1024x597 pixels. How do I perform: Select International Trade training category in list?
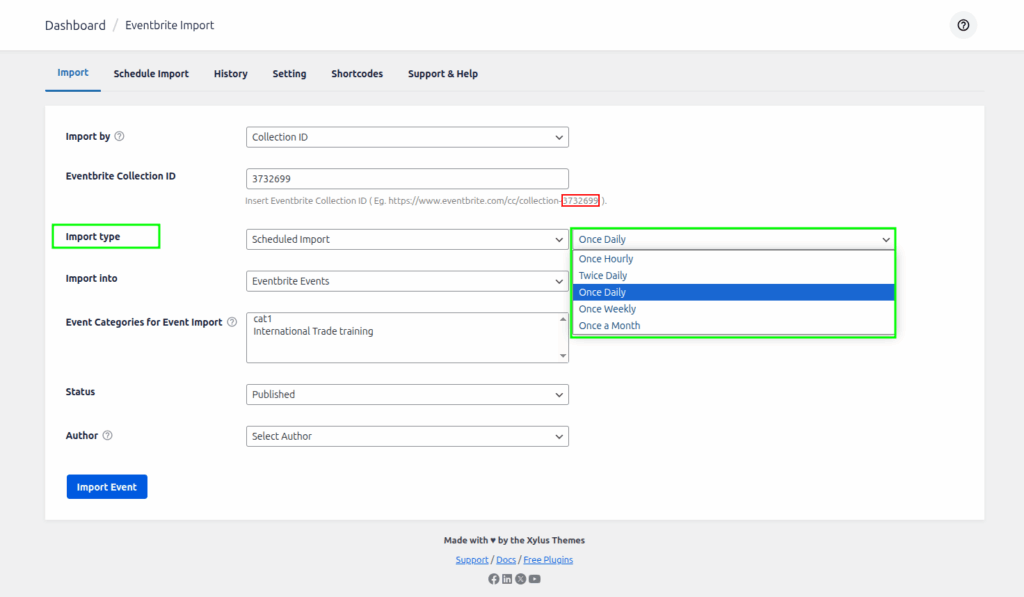(313, 332)
